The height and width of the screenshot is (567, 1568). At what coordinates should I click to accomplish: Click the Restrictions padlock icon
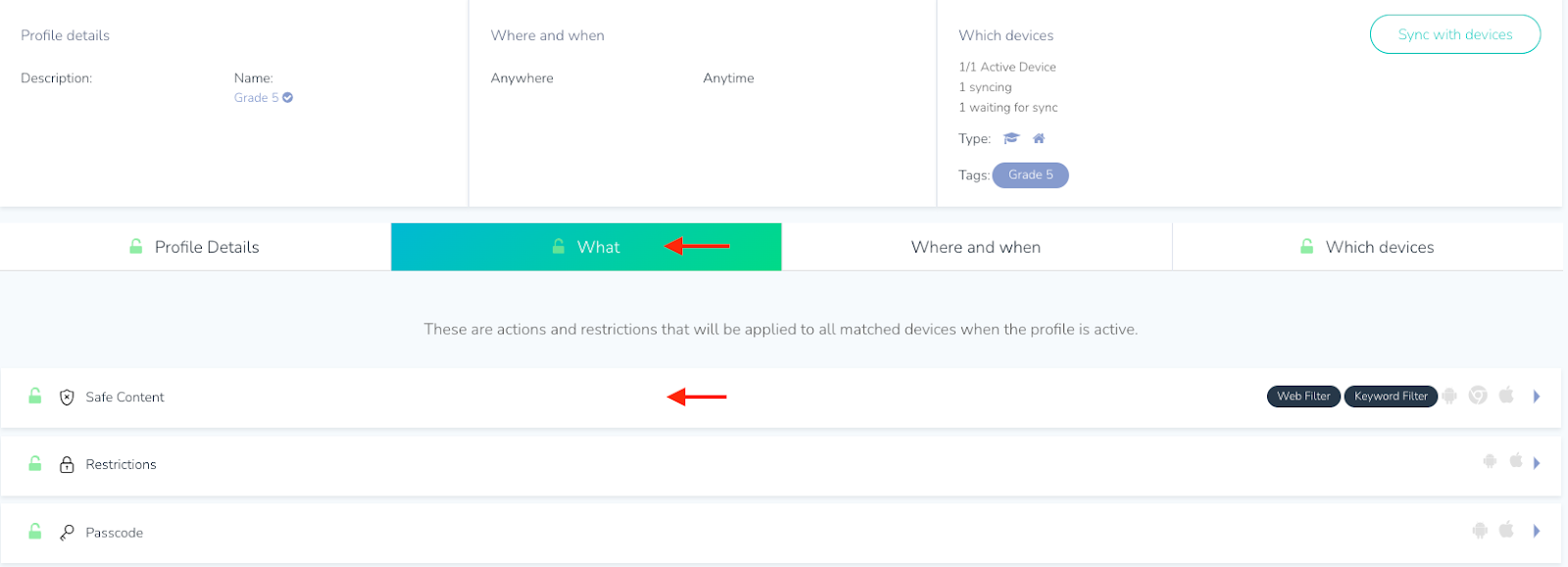67,464
